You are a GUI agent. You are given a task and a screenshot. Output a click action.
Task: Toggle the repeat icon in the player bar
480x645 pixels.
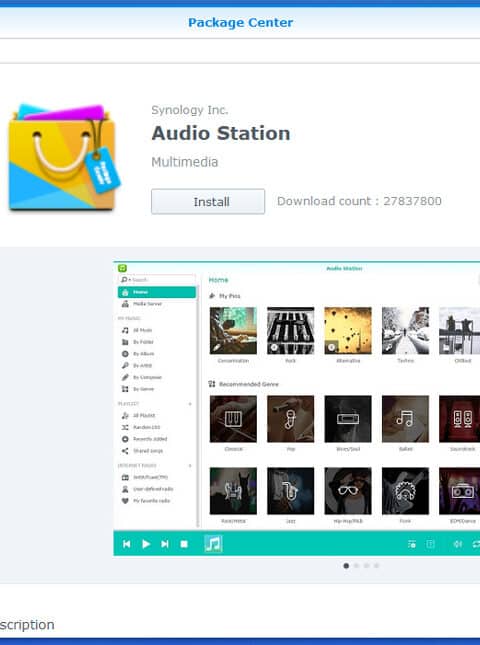pos(475,544)
